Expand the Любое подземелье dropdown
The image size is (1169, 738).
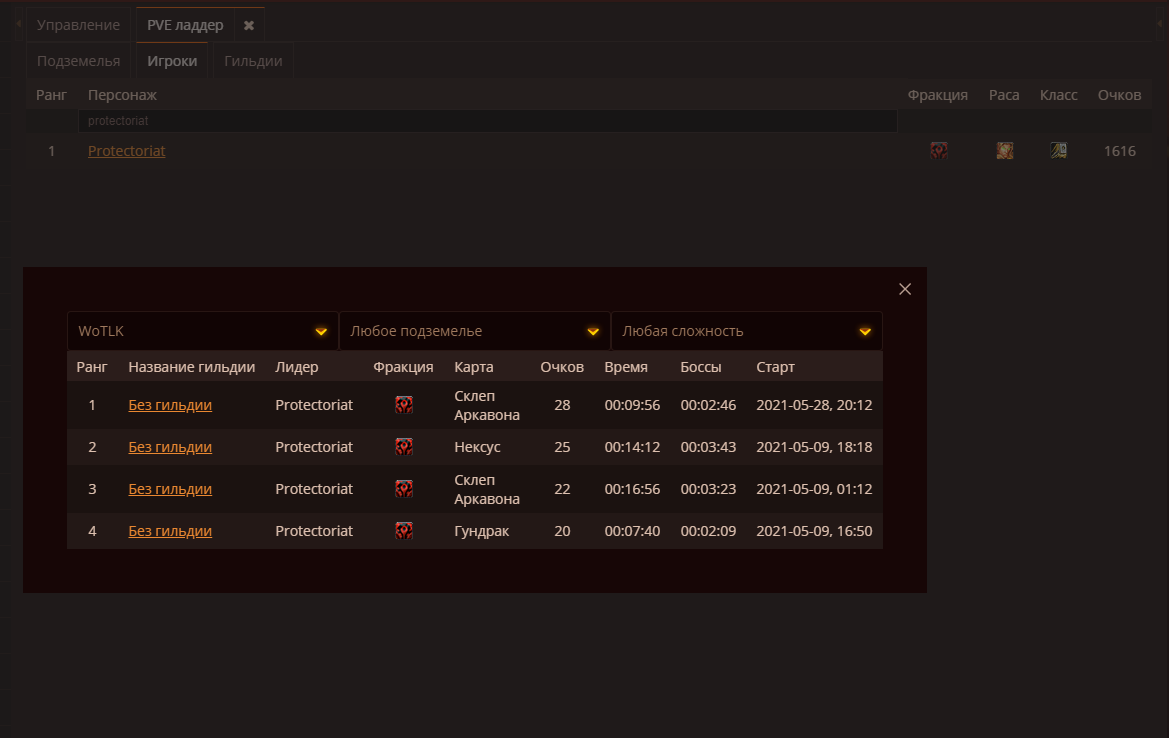(x=475, y=331)
